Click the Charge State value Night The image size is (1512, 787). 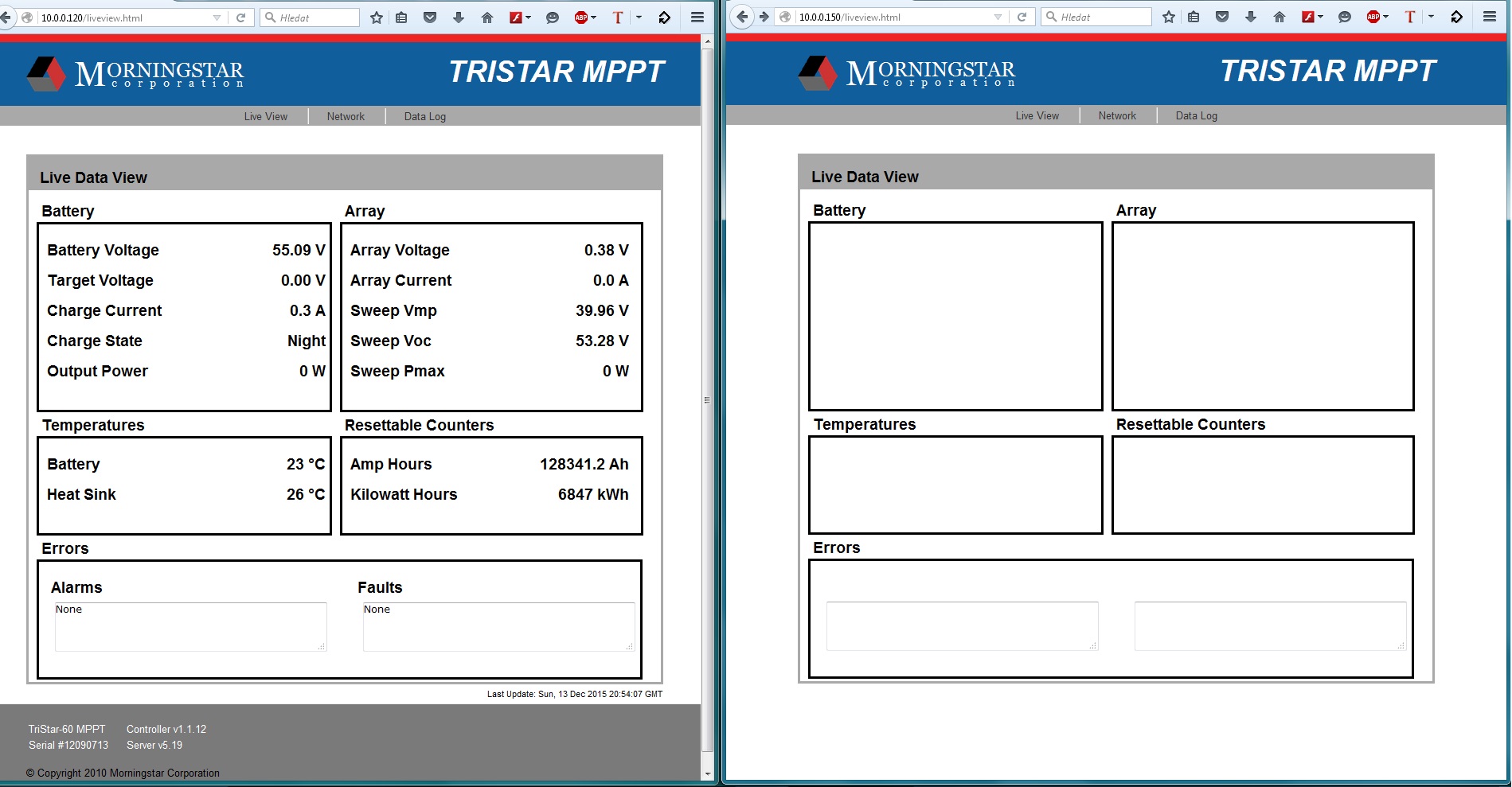307,341
